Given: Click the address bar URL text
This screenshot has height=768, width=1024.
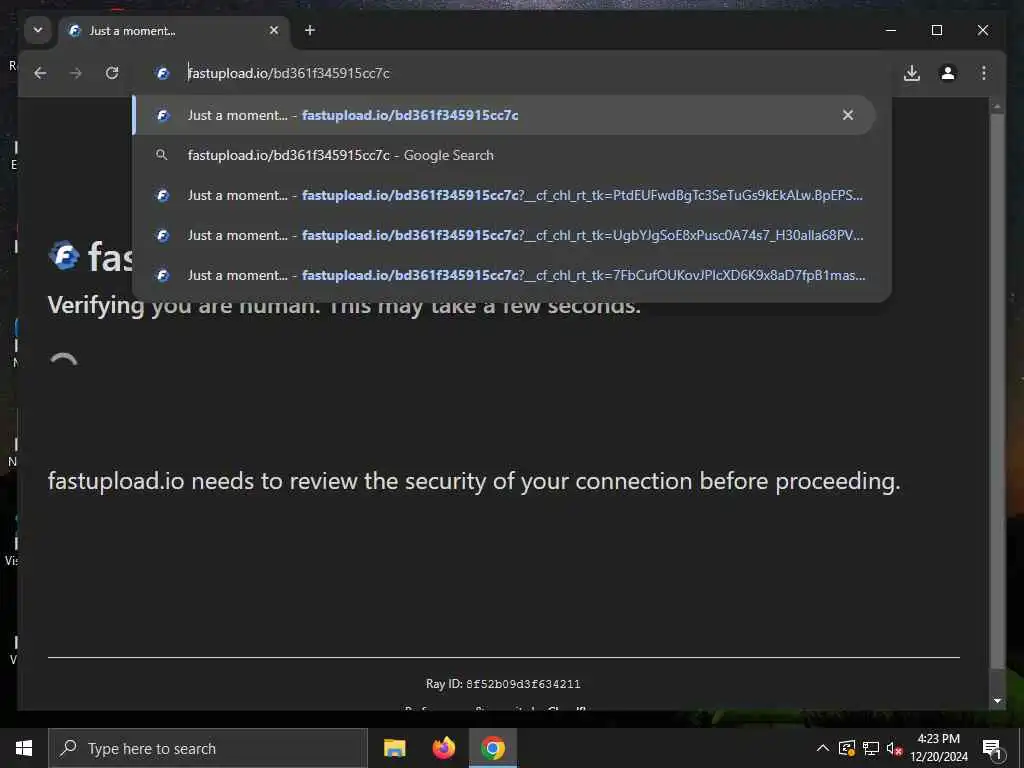Looking at the screenshot, I should [289, 73].
